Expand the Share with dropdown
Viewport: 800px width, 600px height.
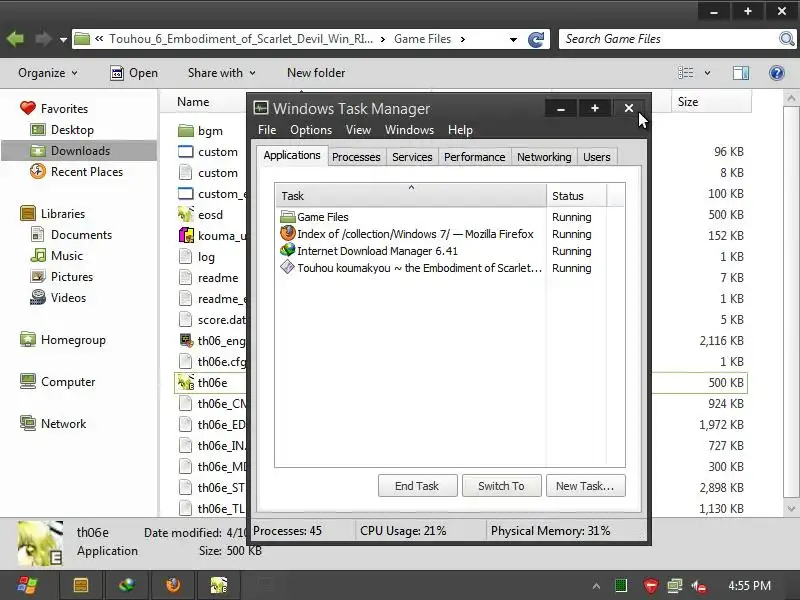point(221,73)
